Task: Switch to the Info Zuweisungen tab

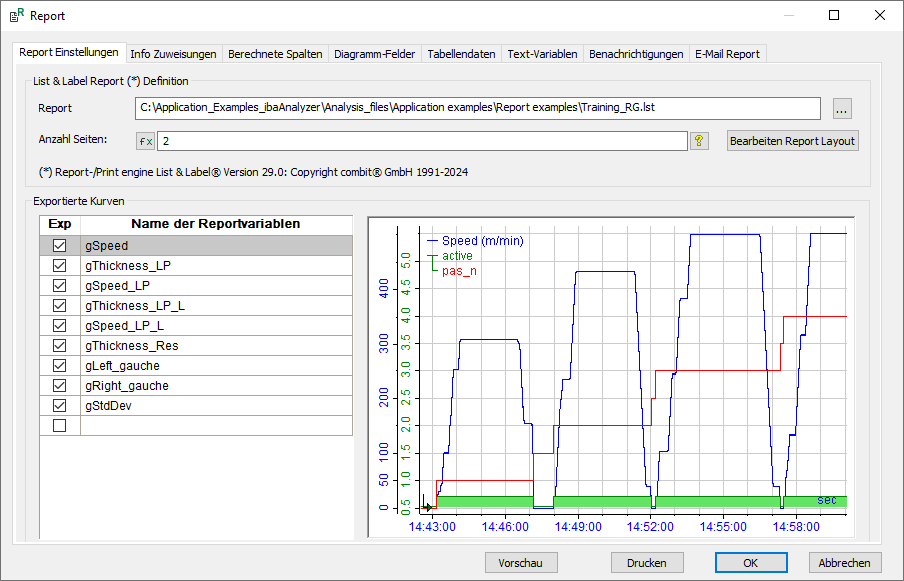Action: (173, 54)
